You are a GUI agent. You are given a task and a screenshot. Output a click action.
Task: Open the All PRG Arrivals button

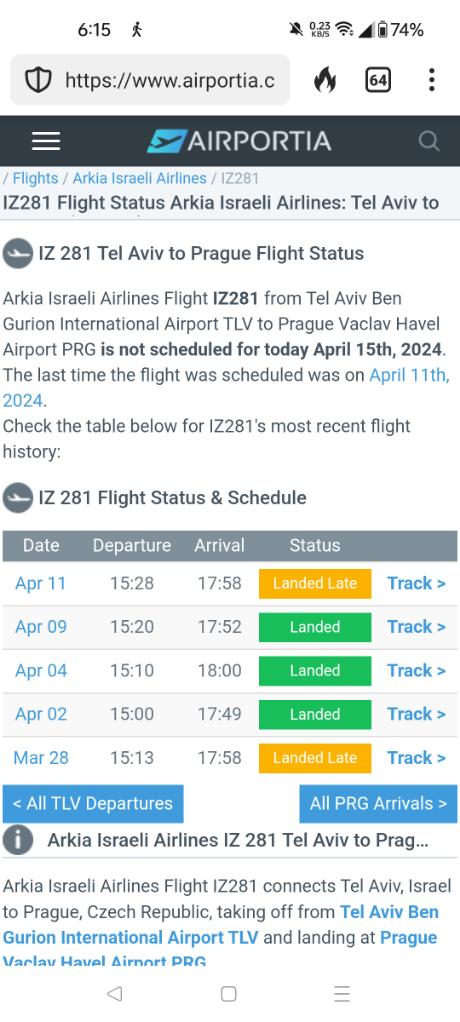pos(379,804)
